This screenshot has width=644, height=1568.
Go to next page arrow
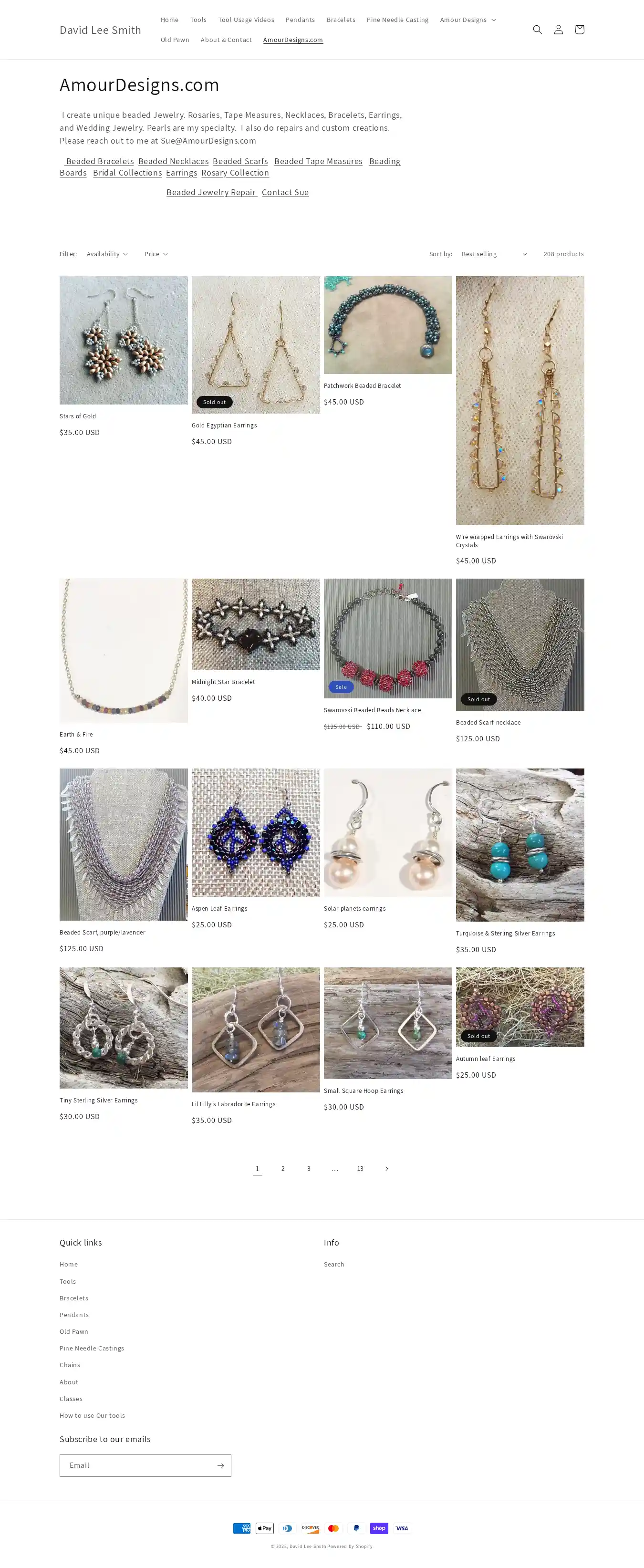[x=386, y=1168]
